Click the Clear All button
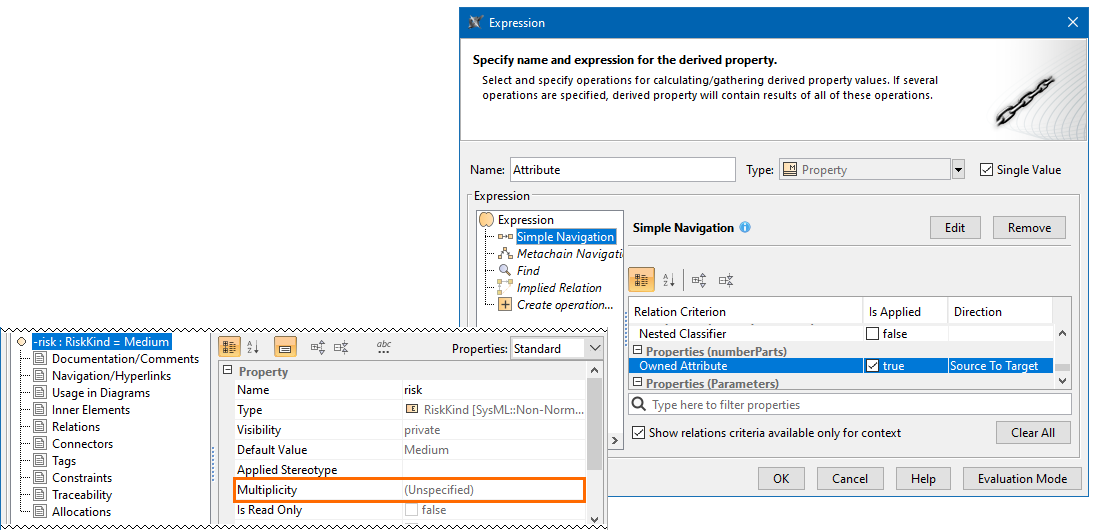 [x=1032, y=433]
